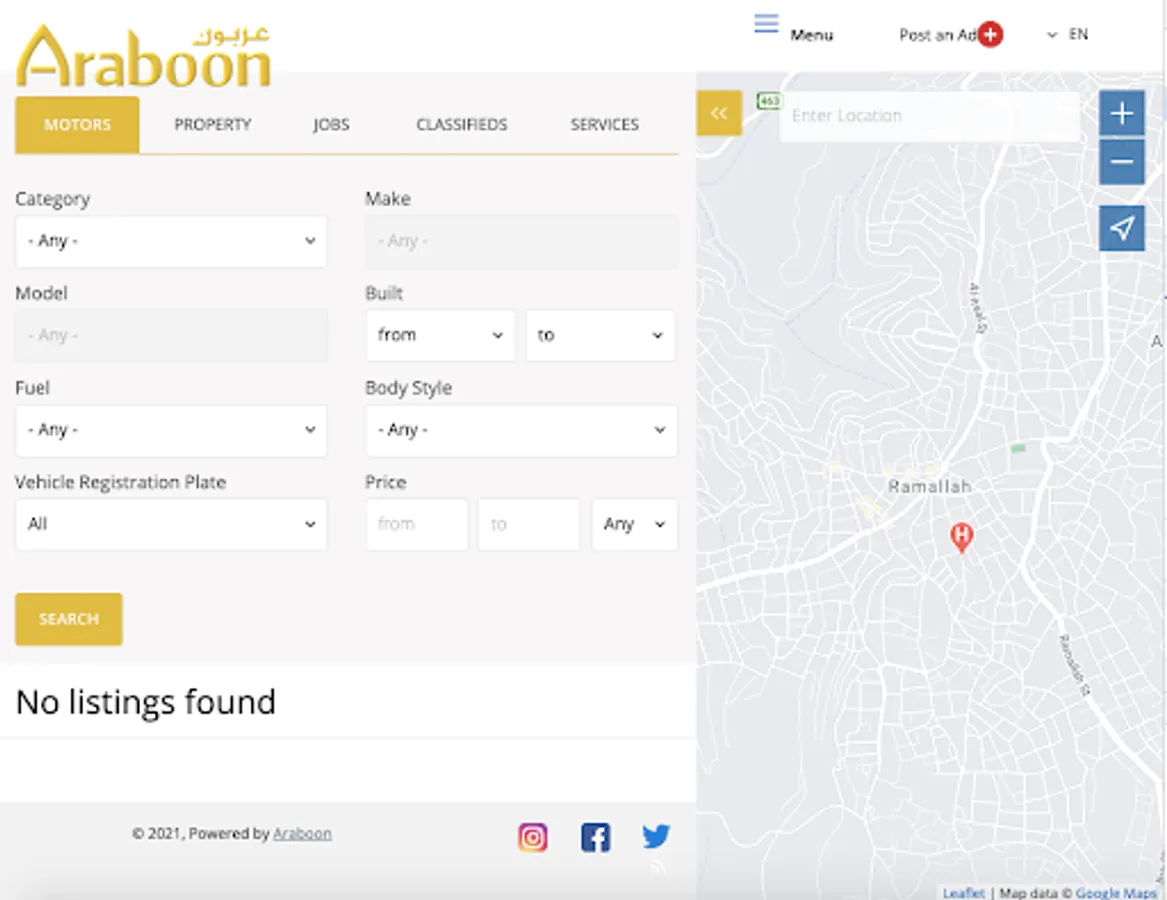Click the No listings found heading
This screenshot has width=1167, height=900.
pyautogui.click(x=146, y=702)
